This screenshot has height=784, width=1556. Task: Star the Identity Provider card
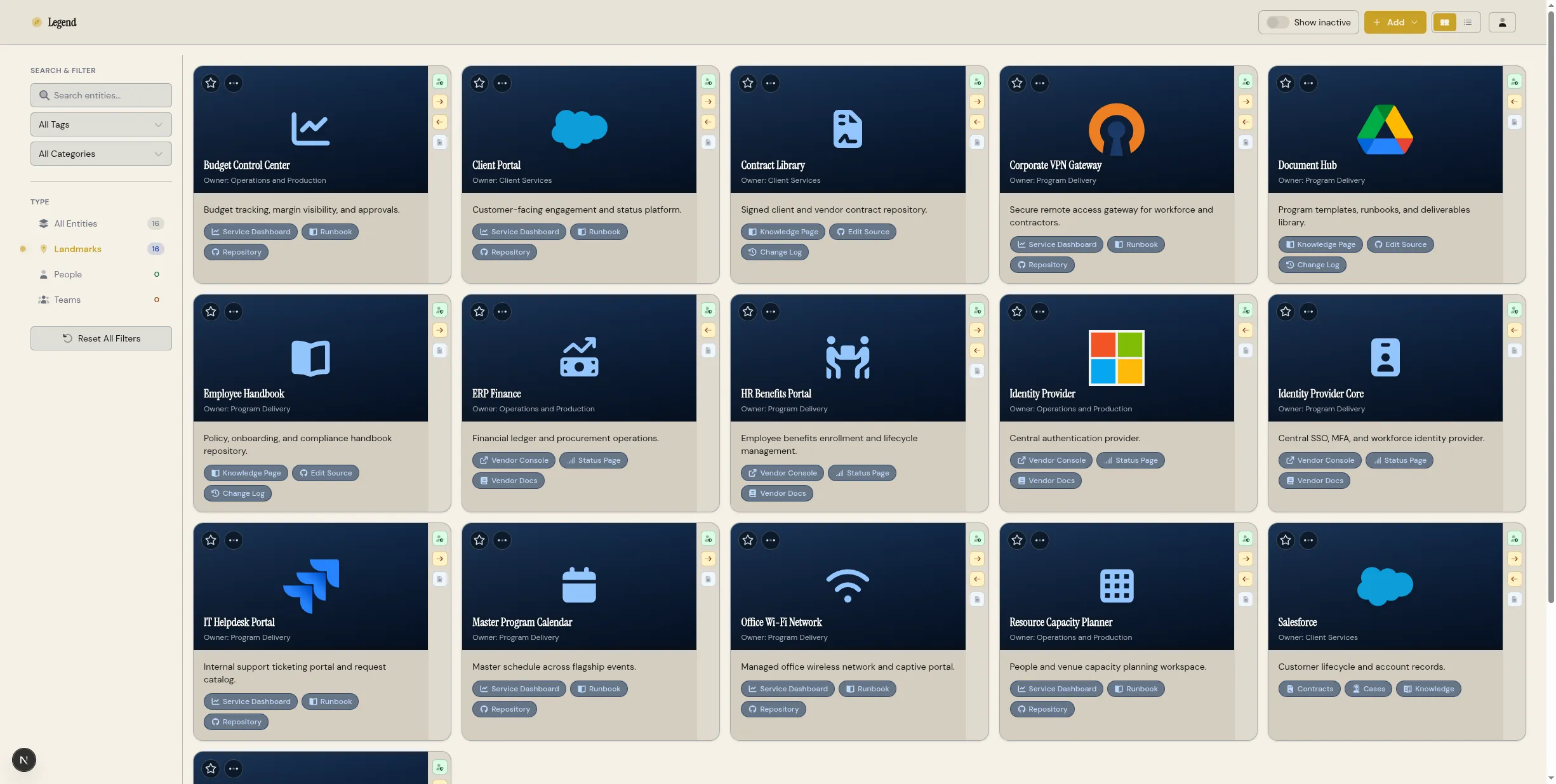click(x=1017, y=312)
